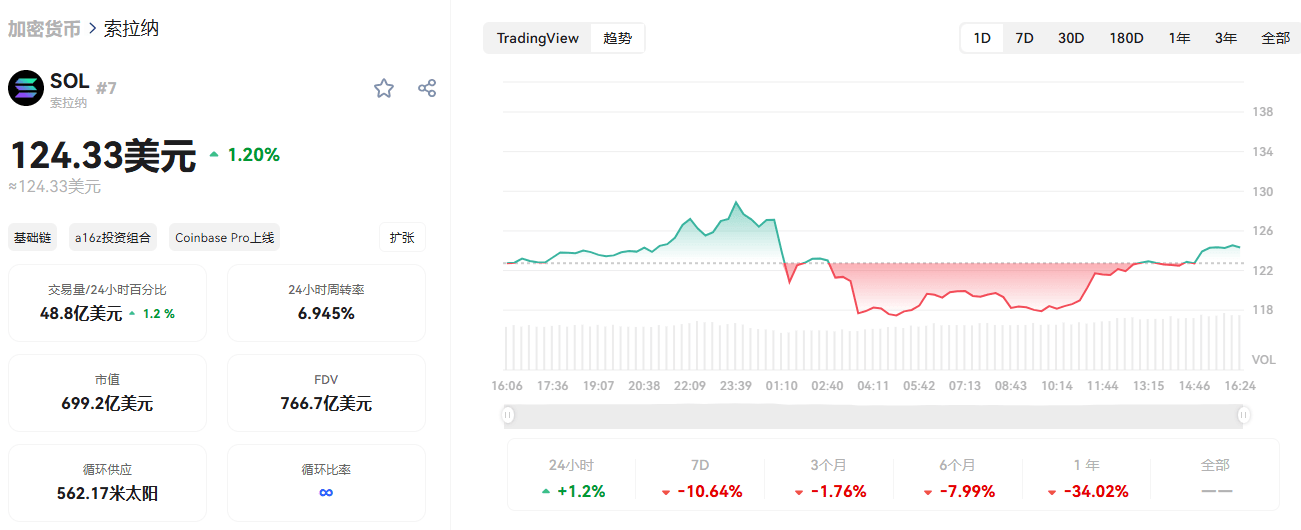Switch chart to 趋势 view
Image resolution: width=1301 pixels, height=530 pixels.
(617, 38)
